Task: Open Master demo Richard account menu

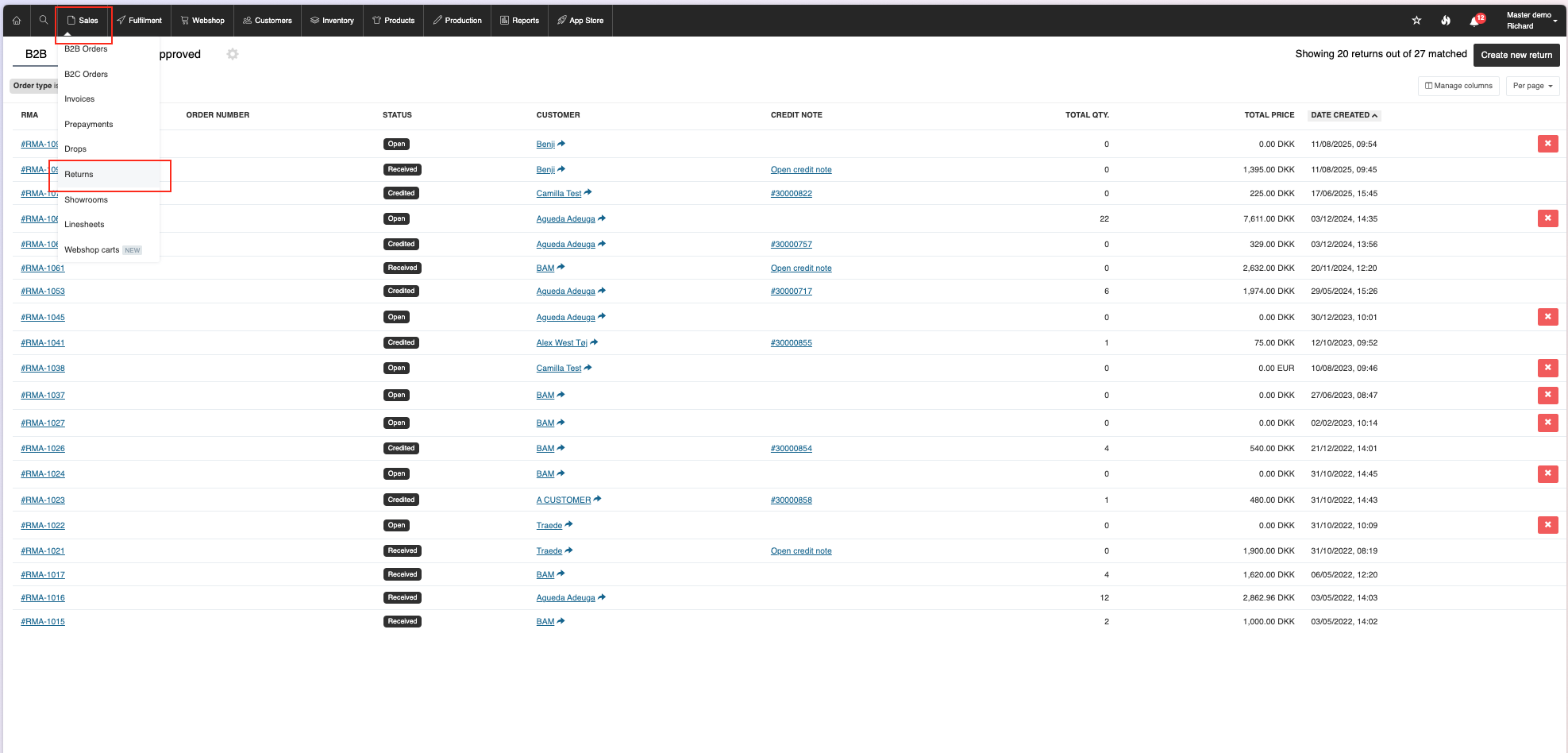Action: point(1528,21)
